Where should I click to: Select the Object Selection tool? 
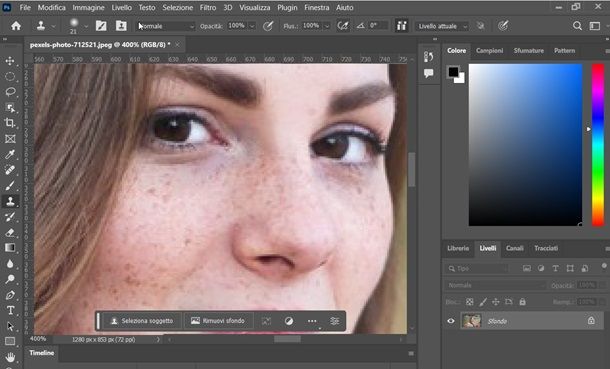click(10, 107)
